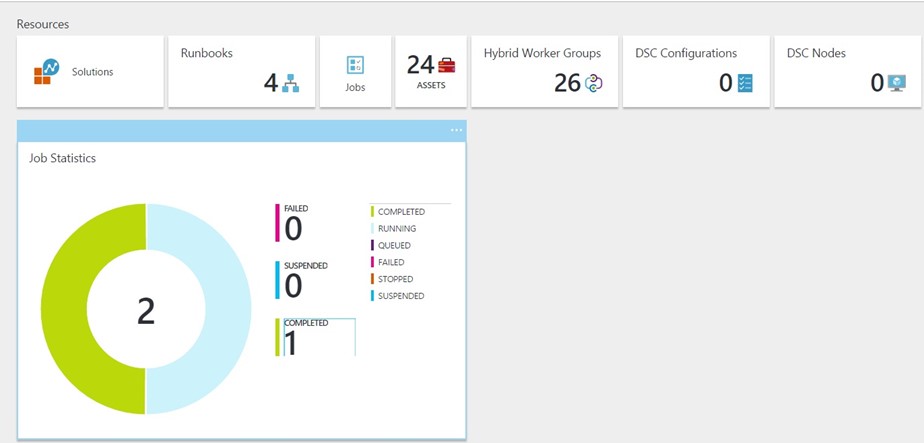Click the purple Queued legend swatch
Image resolution: width=924 pixels, height=443 pixels.
372,246
